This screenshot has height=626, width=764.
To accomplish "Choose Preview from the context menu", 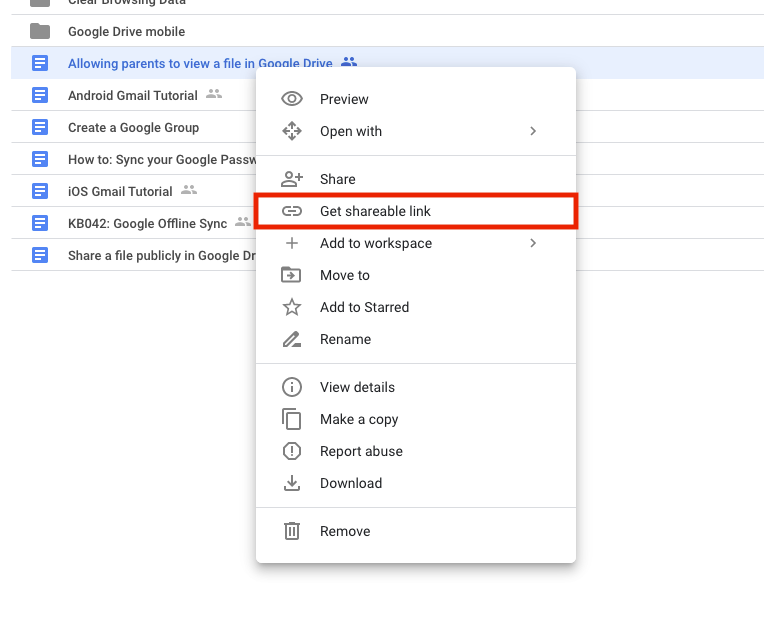I will click(x=416, y=99).
